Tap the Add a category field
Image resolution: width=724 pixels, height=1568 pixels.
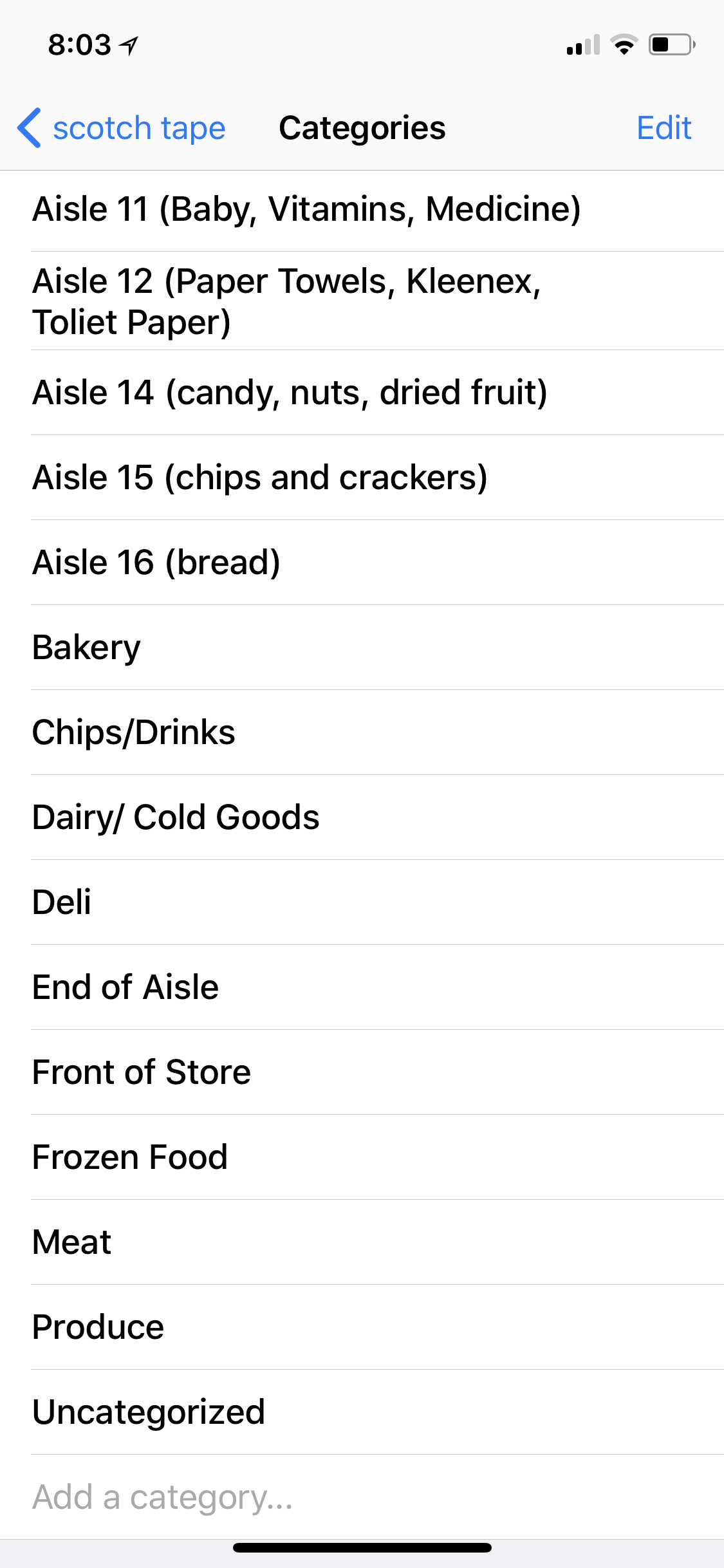(x=163, y=1497)
